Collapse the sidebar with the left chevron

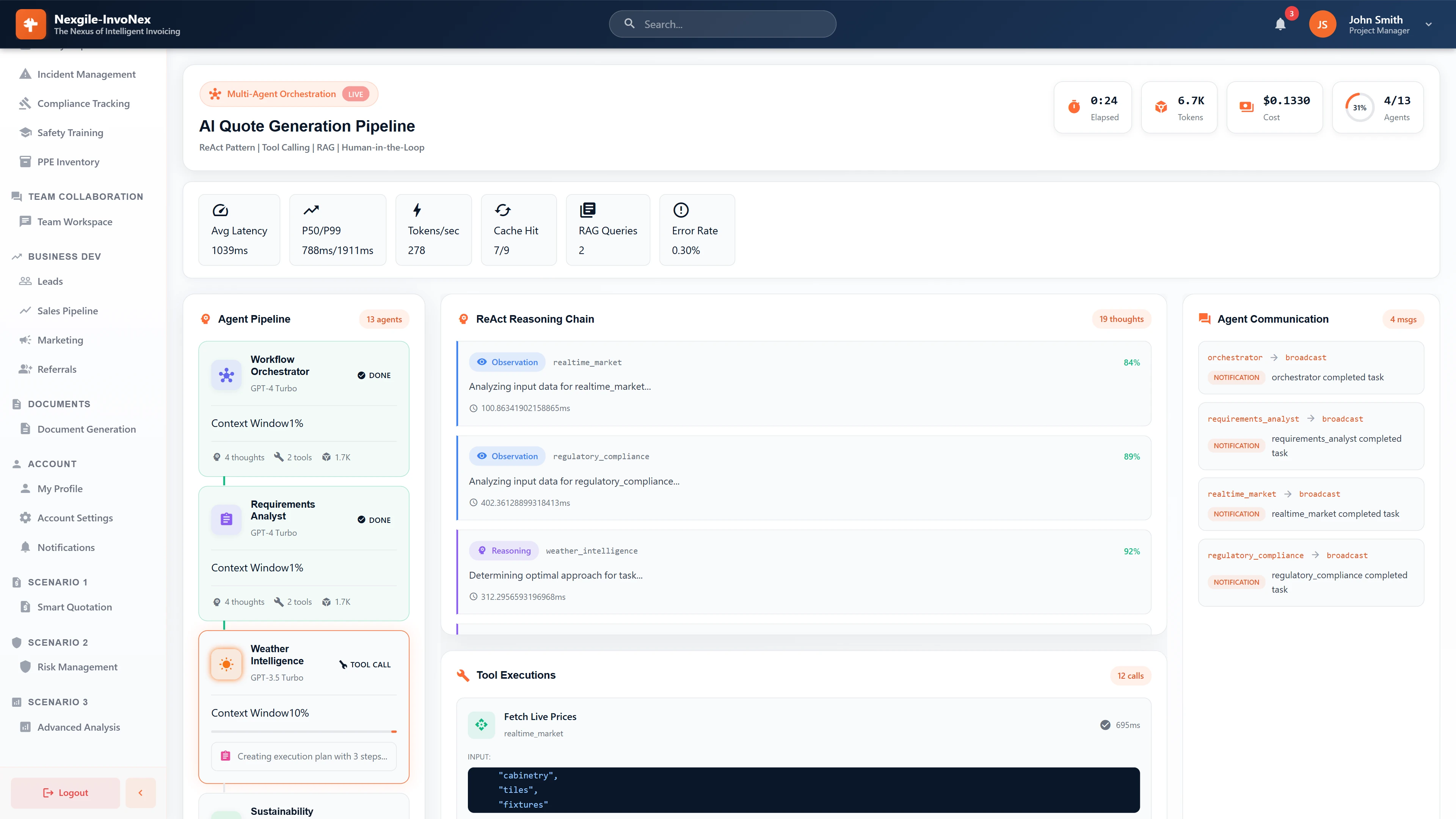click(140, 792)
